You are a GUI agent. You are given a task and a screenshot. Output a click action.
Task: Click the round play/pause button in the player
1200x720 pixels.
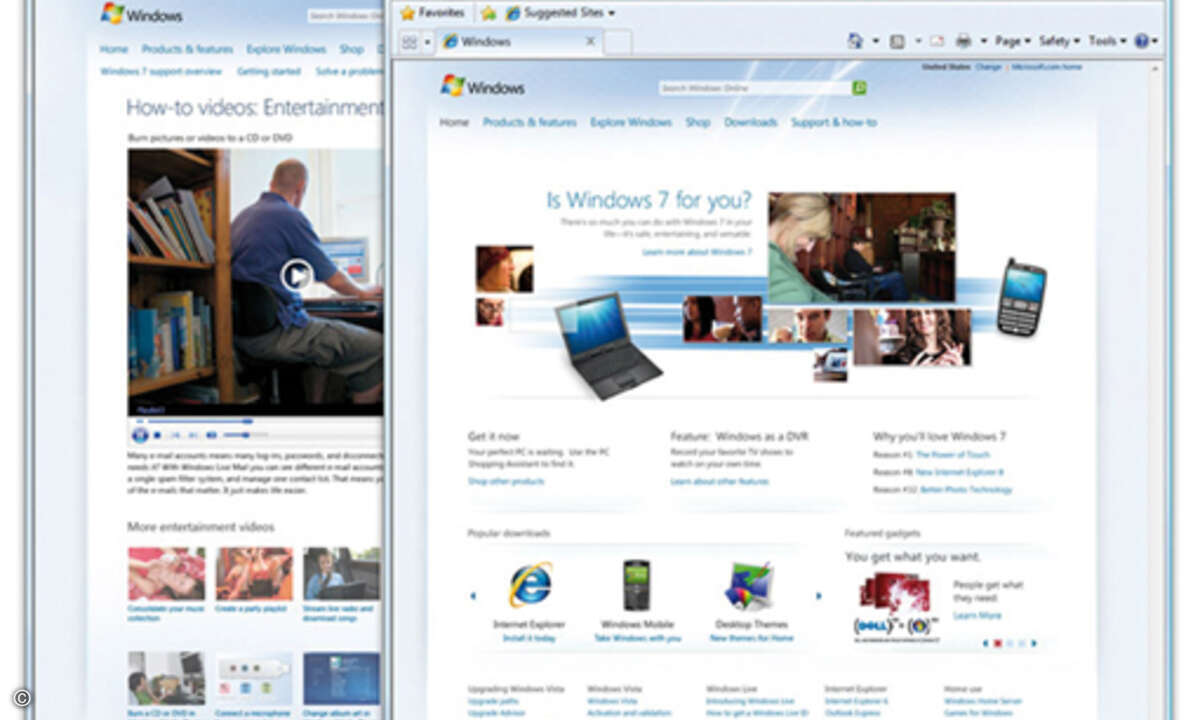pos(140,435)
